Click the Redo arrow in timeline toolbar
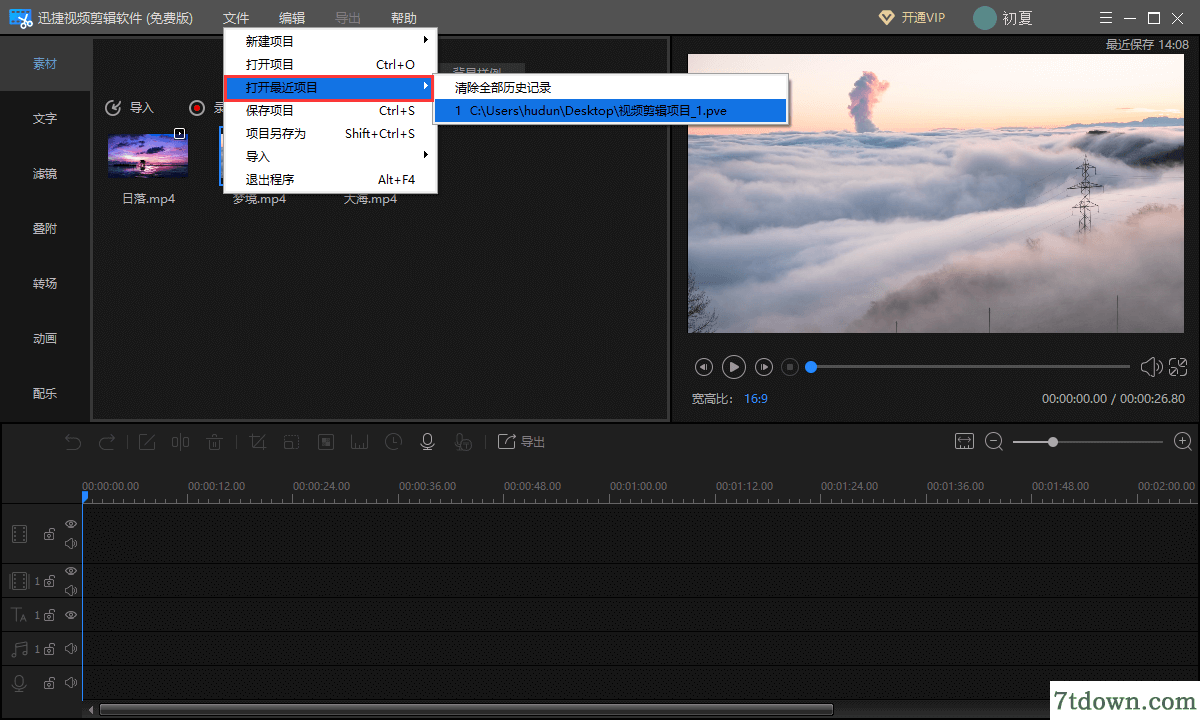 click(x=107, y=442)
